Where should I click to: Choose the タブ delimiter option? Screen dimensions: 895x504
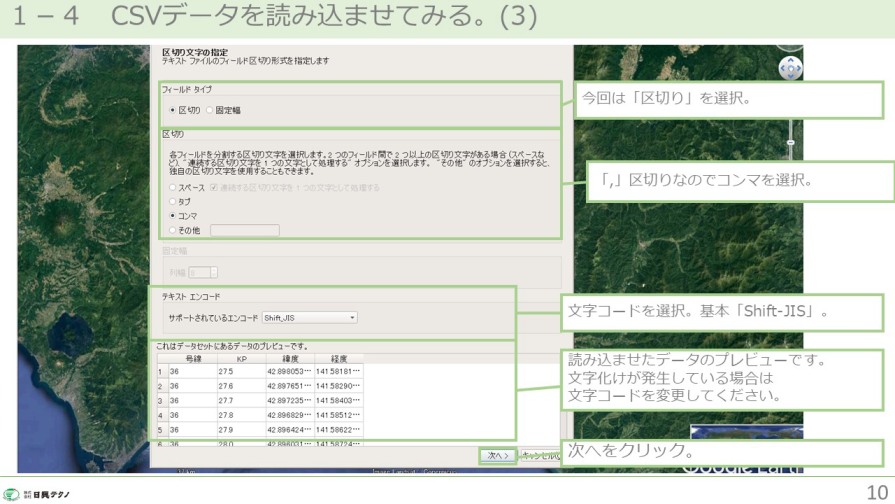click(x=173, y=201)
